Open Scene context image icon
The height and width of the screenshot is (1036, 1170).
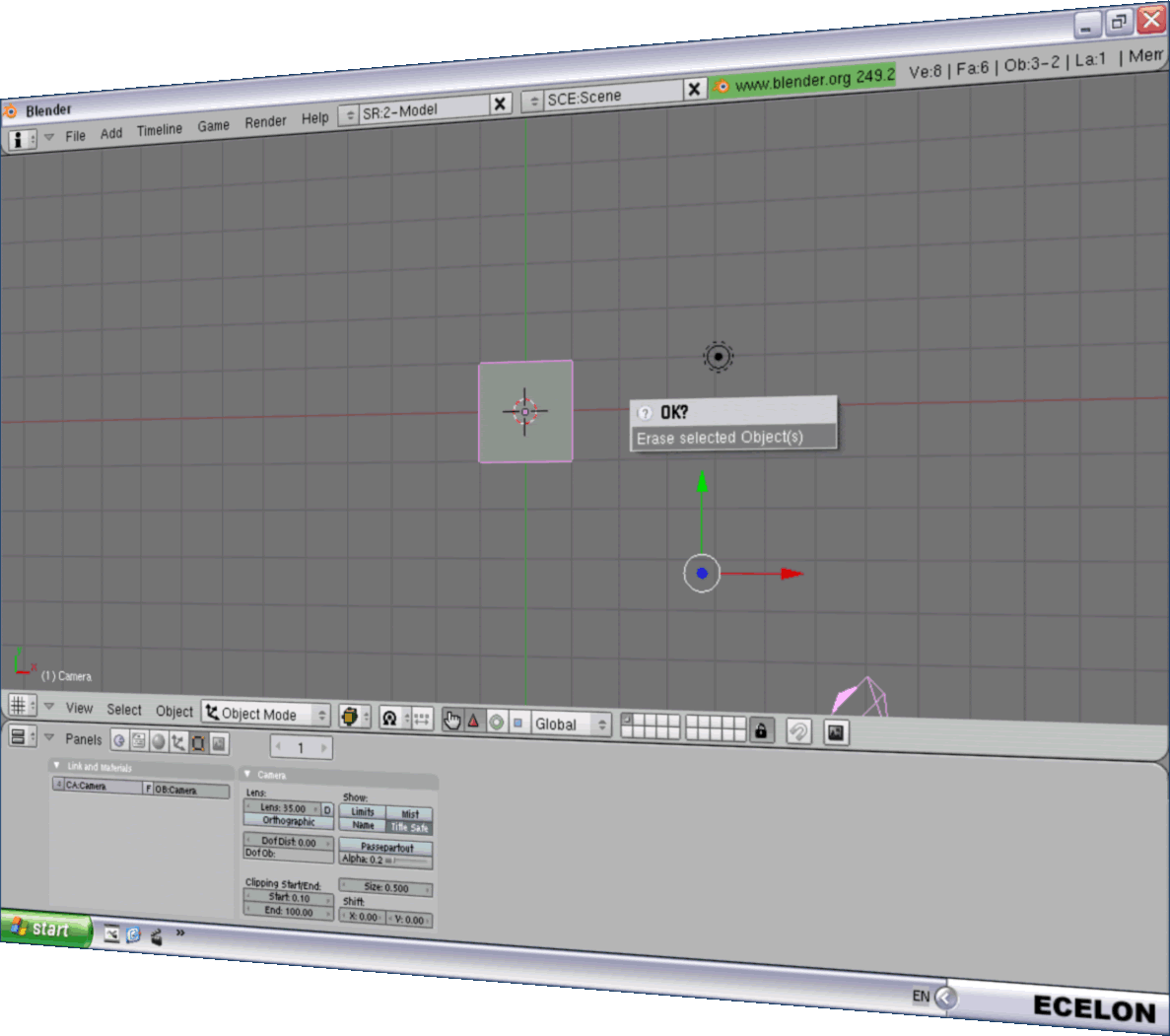[x=219, y=743]
